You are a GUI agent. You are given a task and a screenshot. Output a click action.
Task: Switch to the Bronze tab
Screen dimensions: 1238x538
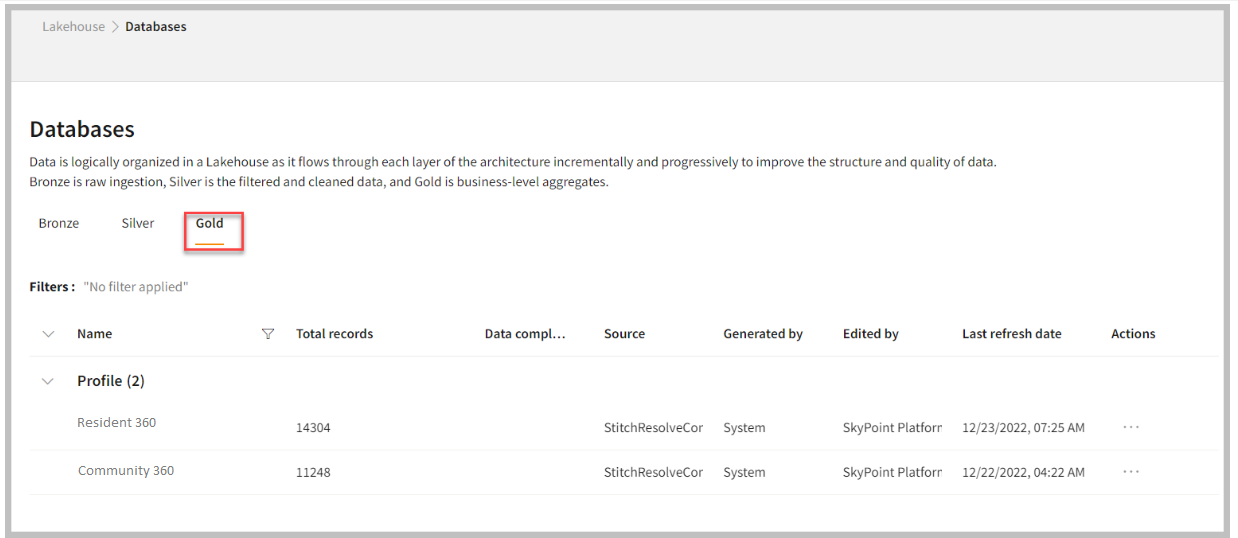tap(59, 223)
